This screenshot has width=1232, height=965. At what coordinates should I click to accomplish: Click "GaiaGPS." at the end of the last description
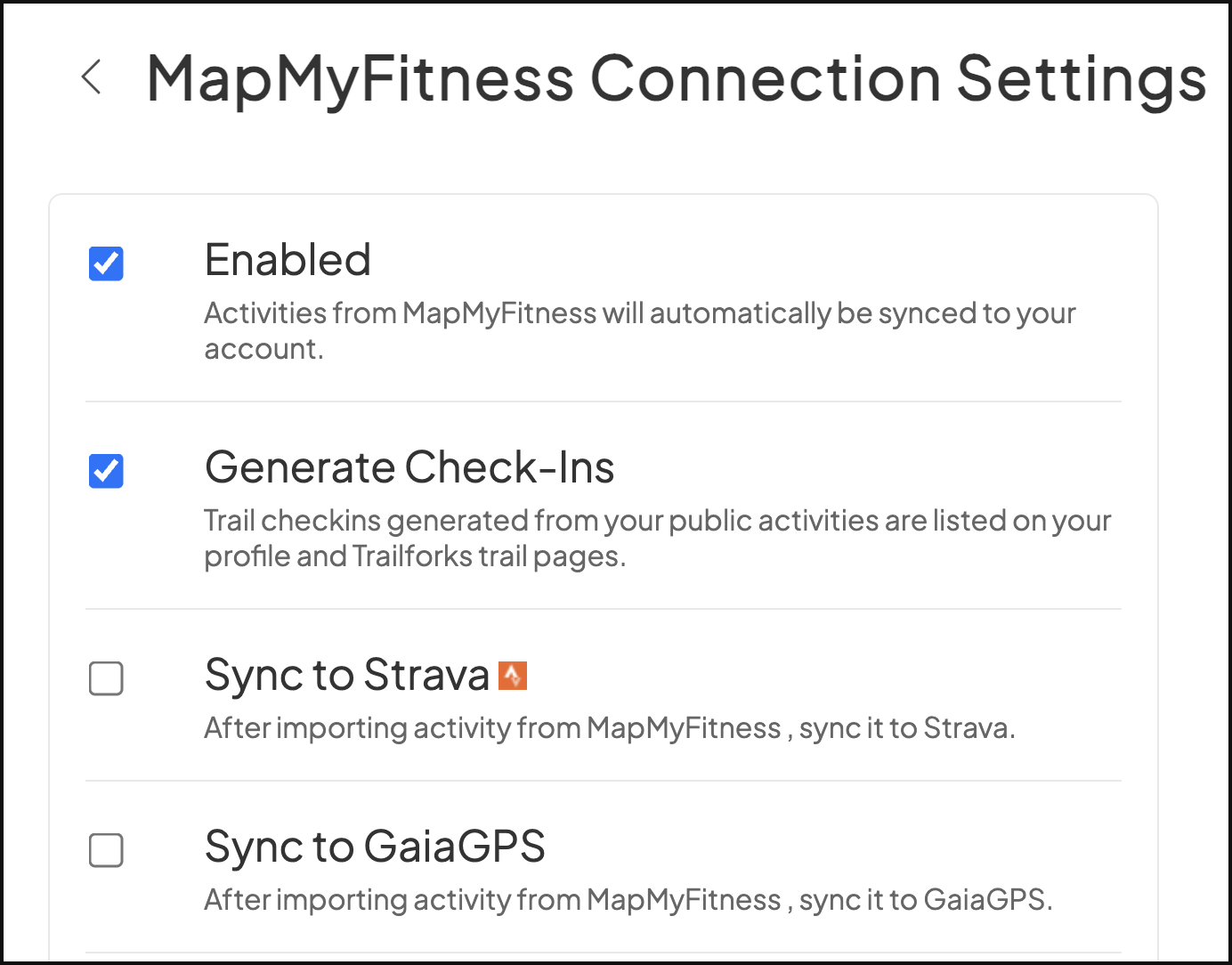988,900
